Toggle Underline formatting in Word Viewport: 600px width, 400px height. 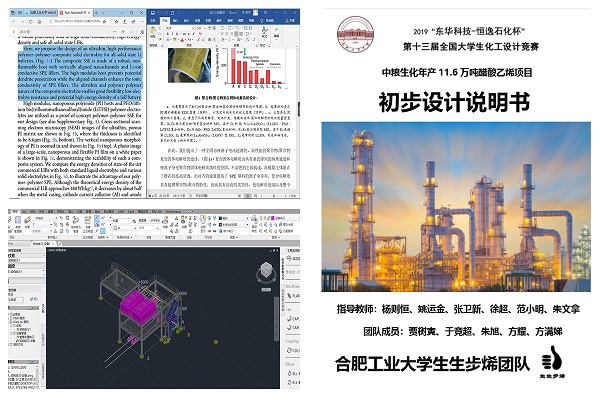177,34
